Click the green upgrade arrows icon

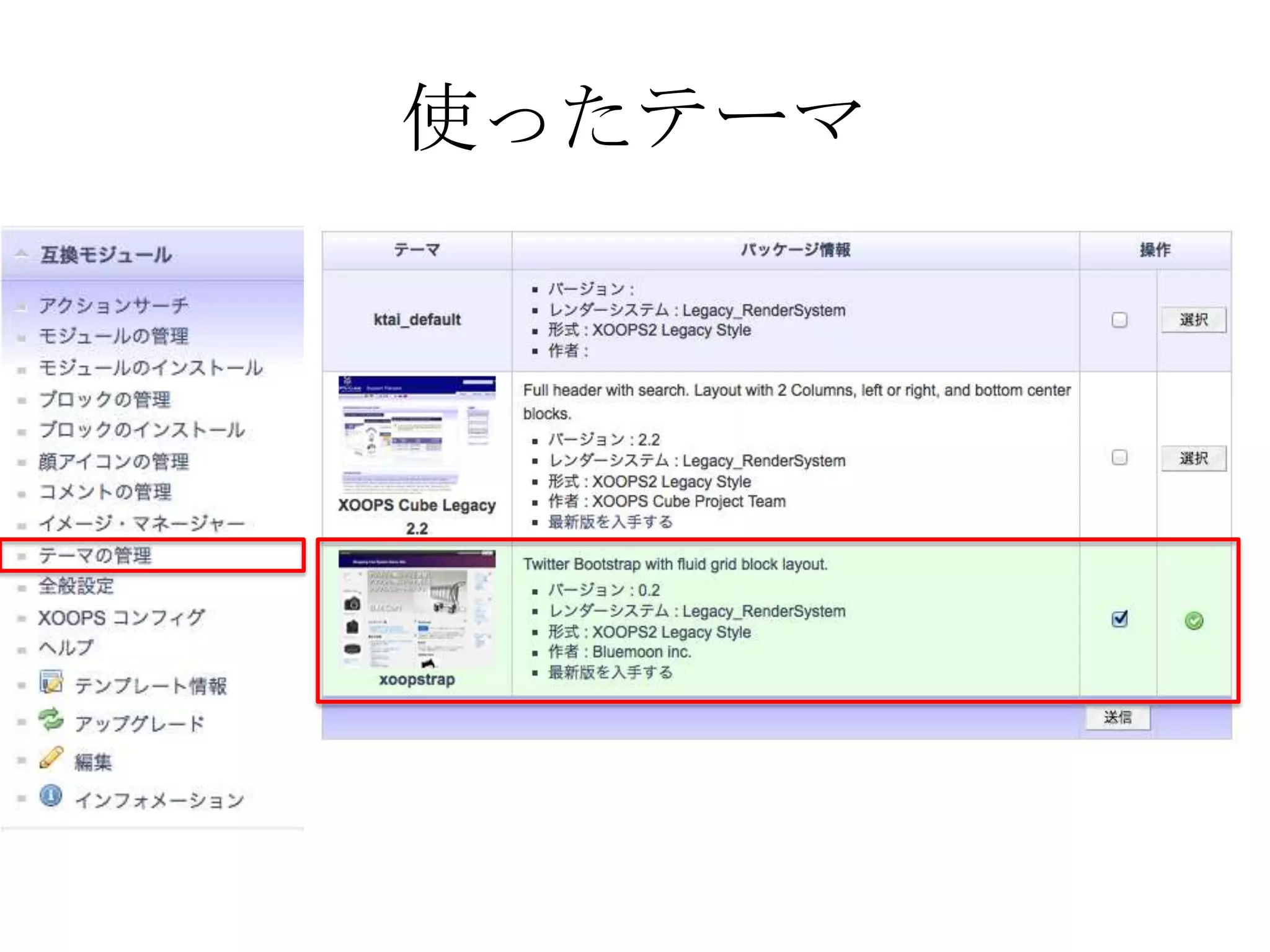(x=51, y=720)
